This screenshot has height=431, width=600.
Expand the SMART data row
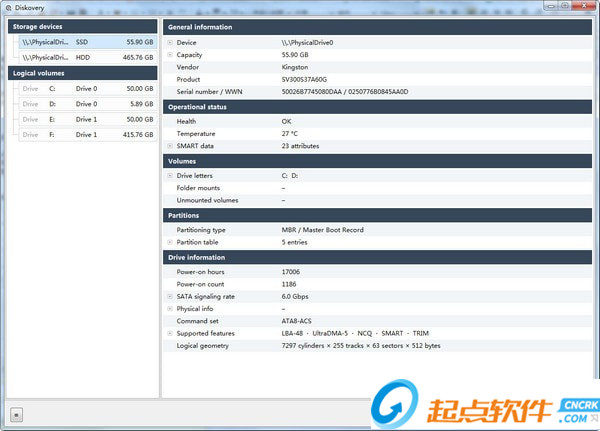coord(170,146)
